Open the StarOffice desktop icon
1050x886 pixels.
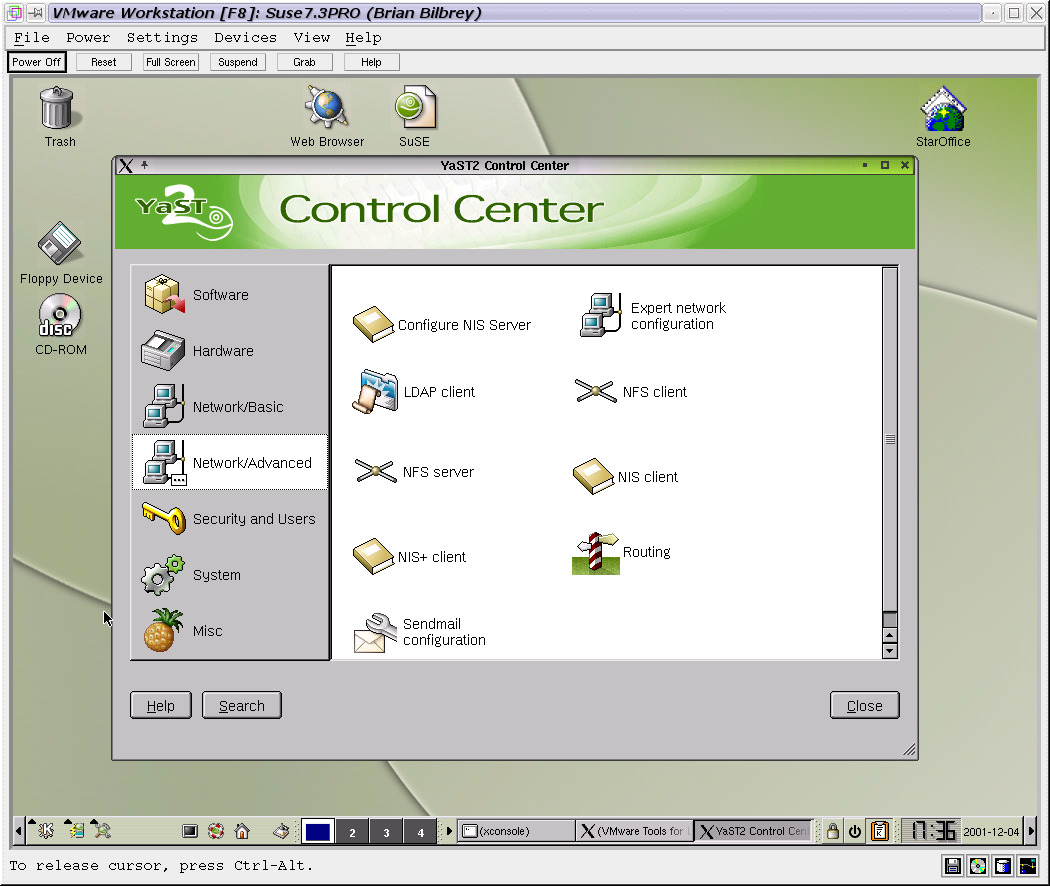point(943,117)
